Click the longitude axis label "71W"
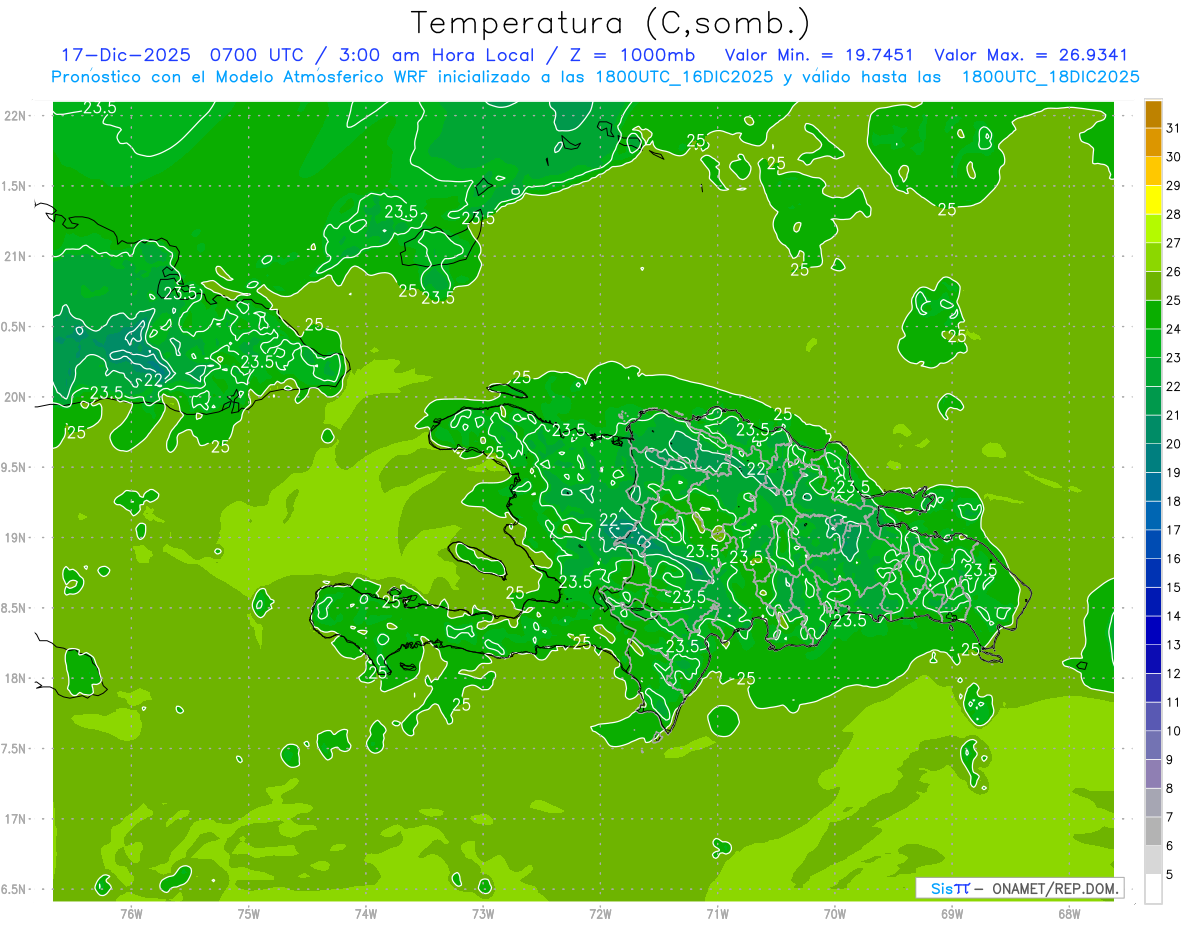 point(717,913)
